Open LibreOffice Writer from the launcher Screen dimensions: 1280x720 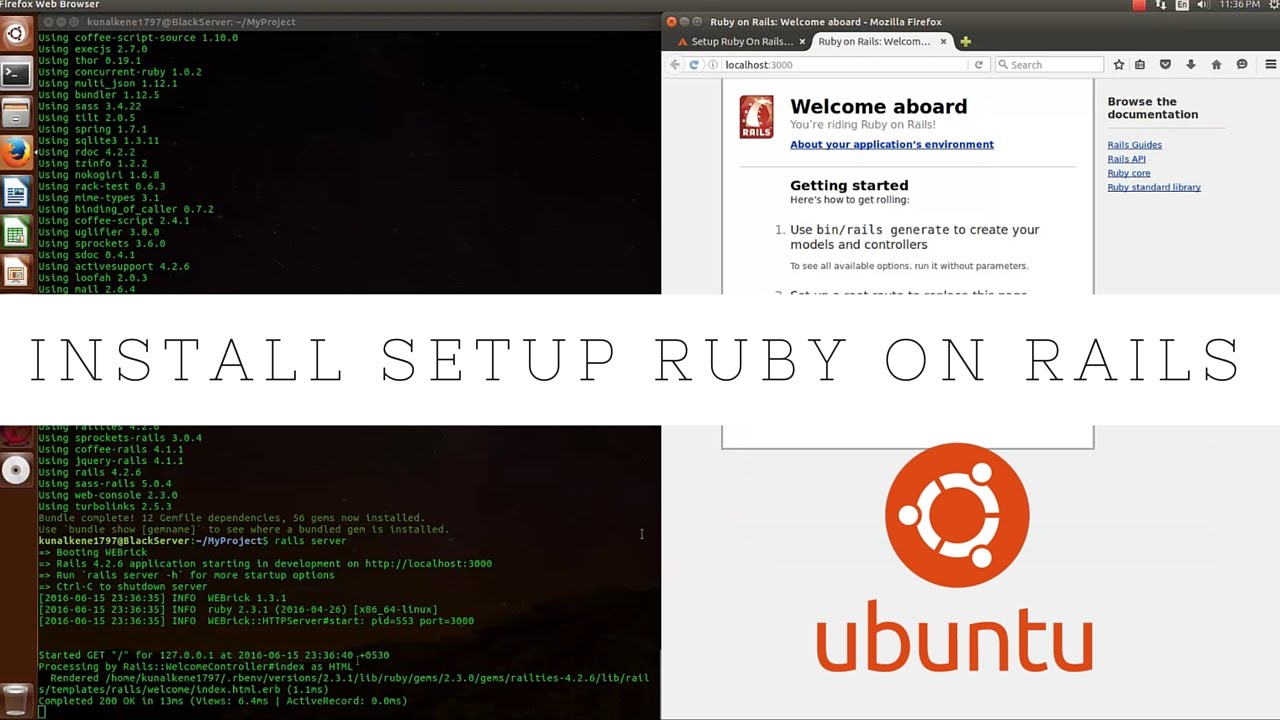pyautogui.click(x=16, y=192)
